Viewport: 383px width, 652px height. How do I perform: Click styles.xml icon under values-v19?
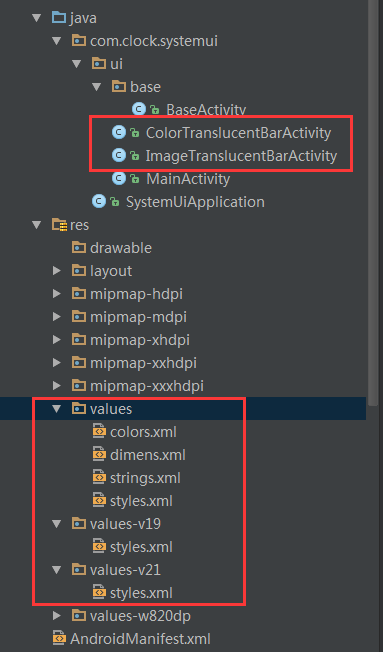coord(99,547)
